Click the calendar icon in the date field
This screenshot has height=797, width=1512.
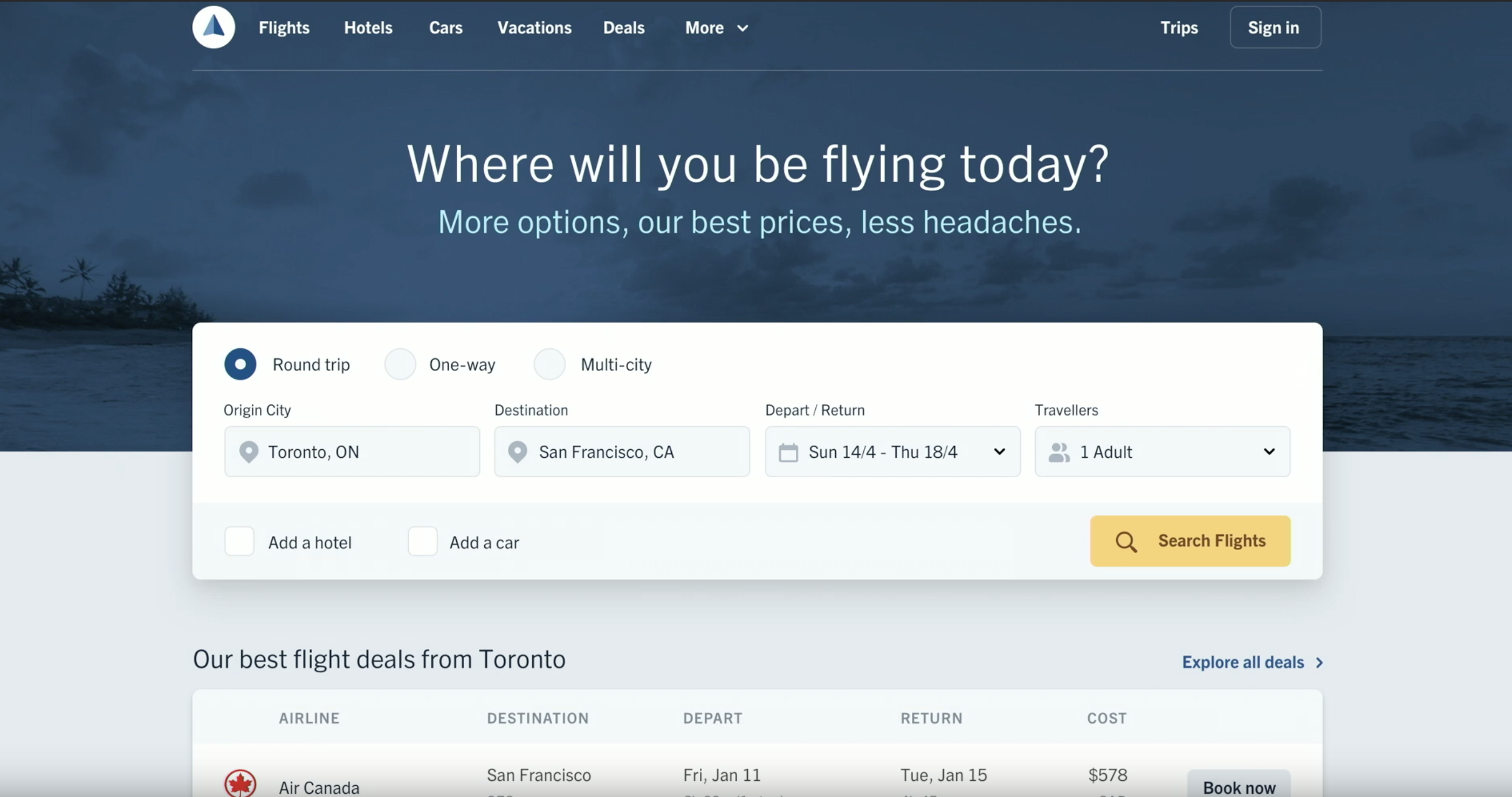click(788, 452)
